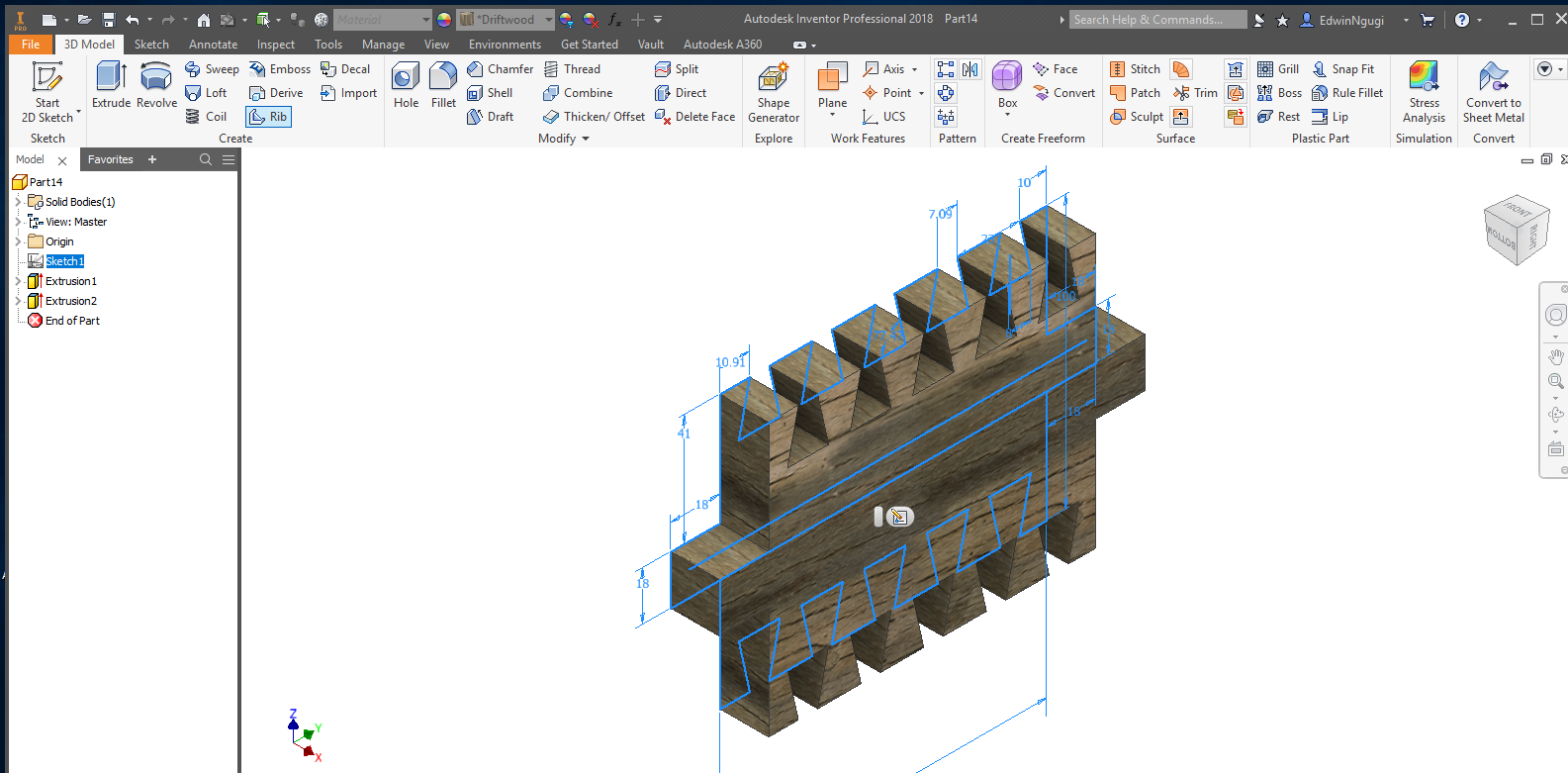Expand the Solid Bodies(1) node
Image resolution: width=1568 pixels, height=773 pixels.
(x=18, y=202)
